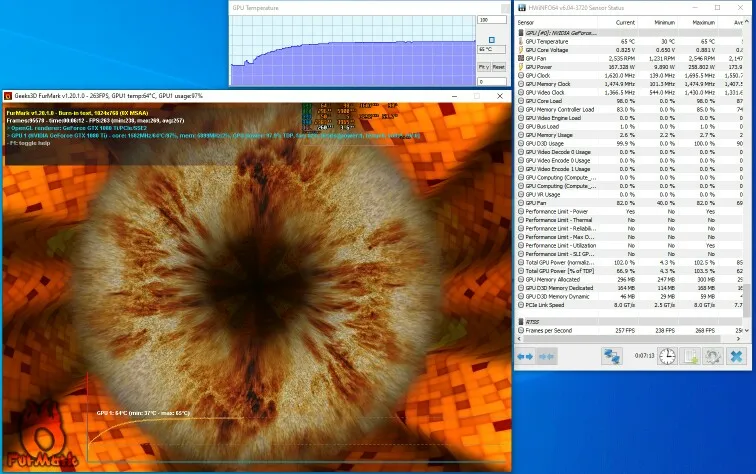The width and height of the screenshot is (756, 474).
Task: Minimize the FurMark window
Action: click(x=454, y=96)
